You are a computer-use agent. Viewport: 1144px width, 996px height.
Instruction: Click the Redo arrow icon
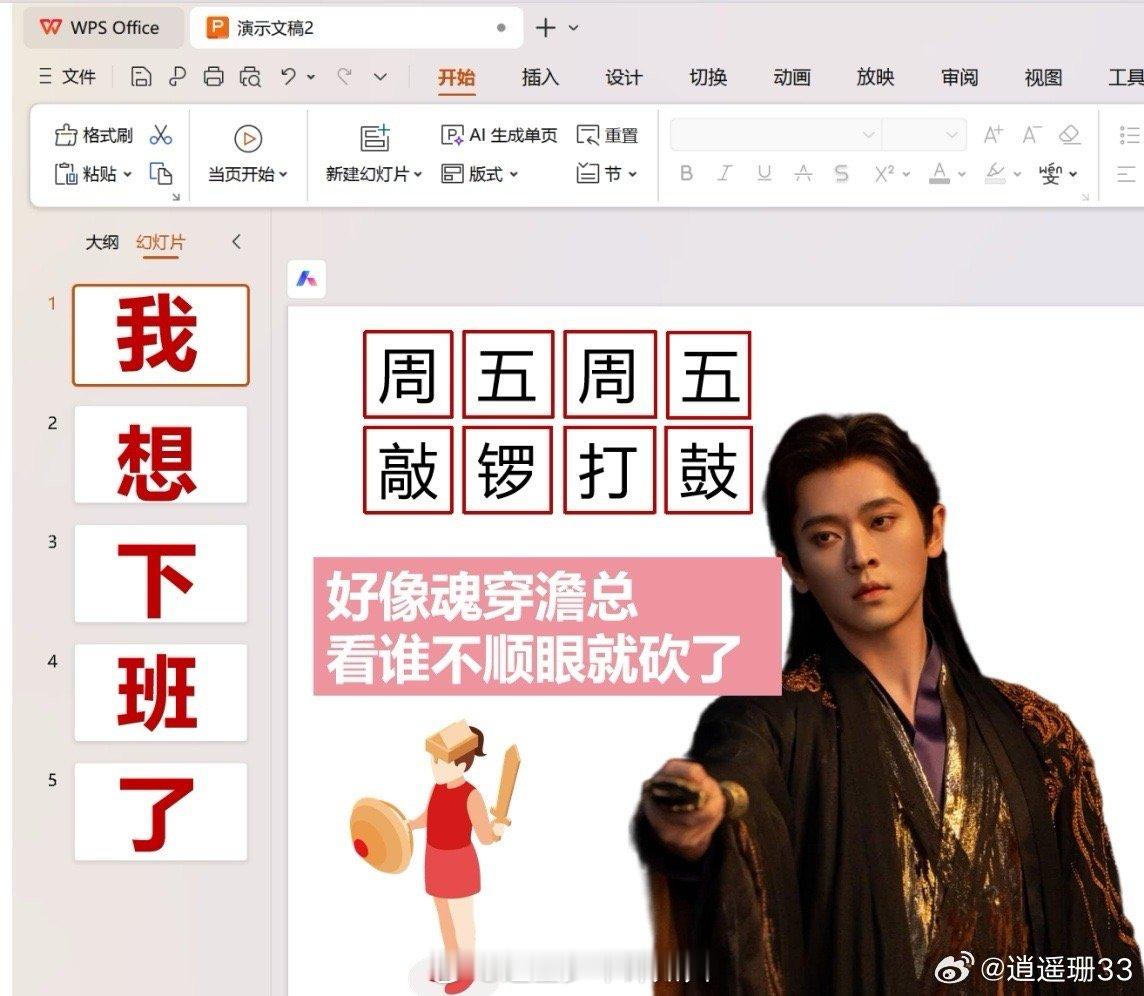[x=345, y=76]
